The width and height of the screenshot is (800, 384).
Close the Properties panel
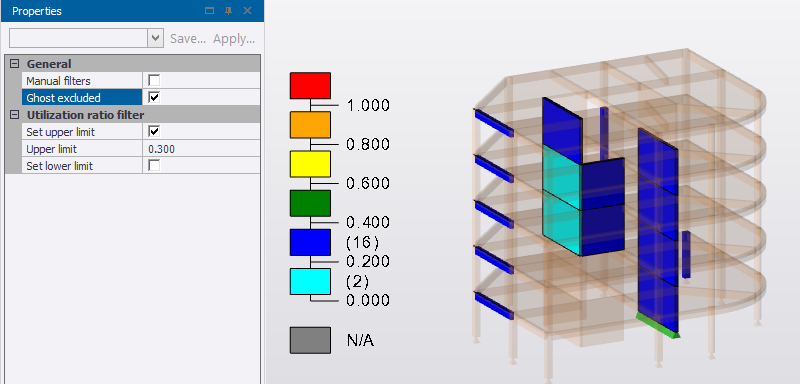[247, 11]
